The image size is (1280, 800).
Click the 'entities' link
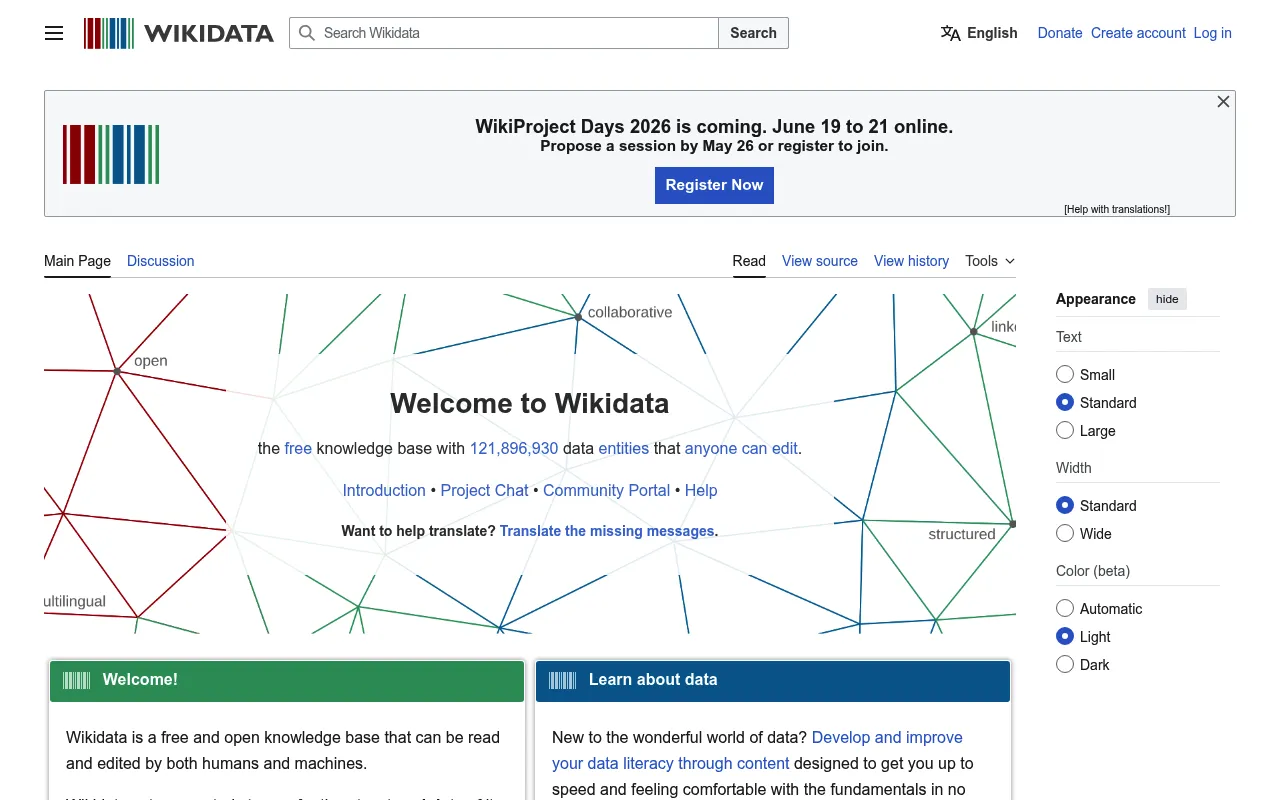click(x=623, y=448)
